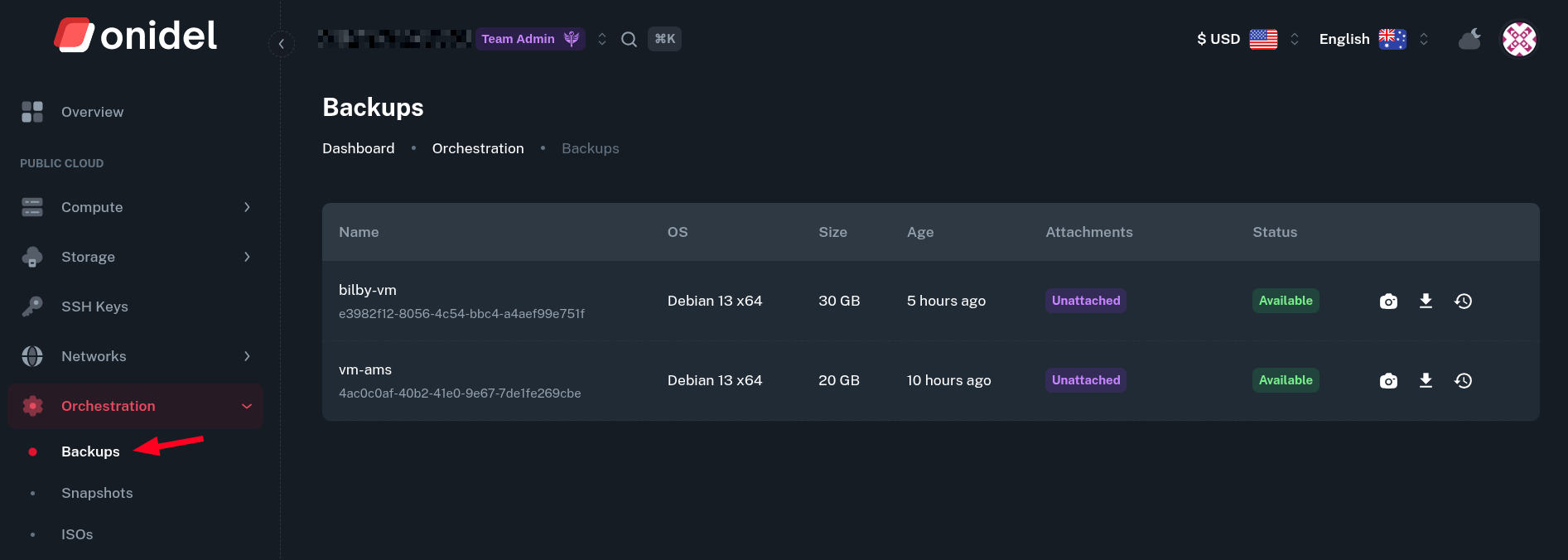Restore the bilby-vm backup via history icon
The height and width of the screenshot is (560, 1568).
(1463, 302)
